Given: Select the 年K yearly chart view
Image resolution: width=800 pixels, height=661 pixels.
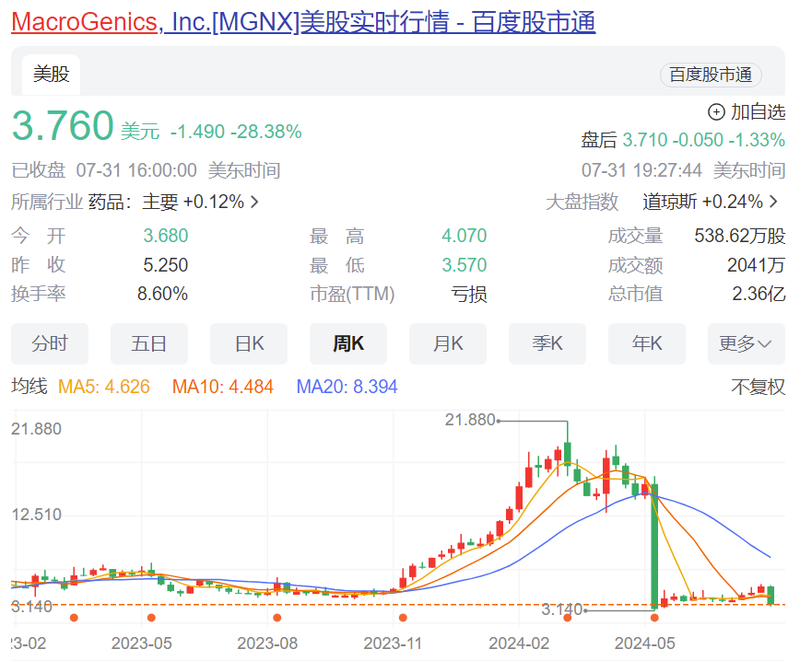Looking at the screenshot, I should pyautogui.click(x=646, y=343).
